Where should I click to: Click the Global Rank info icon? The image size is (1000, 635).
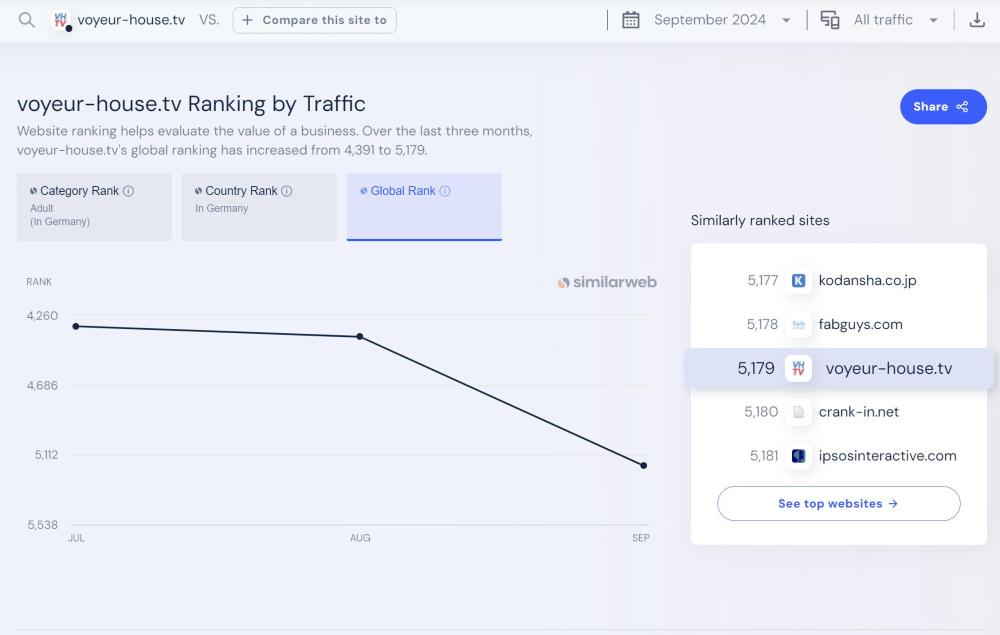[445, 191]
